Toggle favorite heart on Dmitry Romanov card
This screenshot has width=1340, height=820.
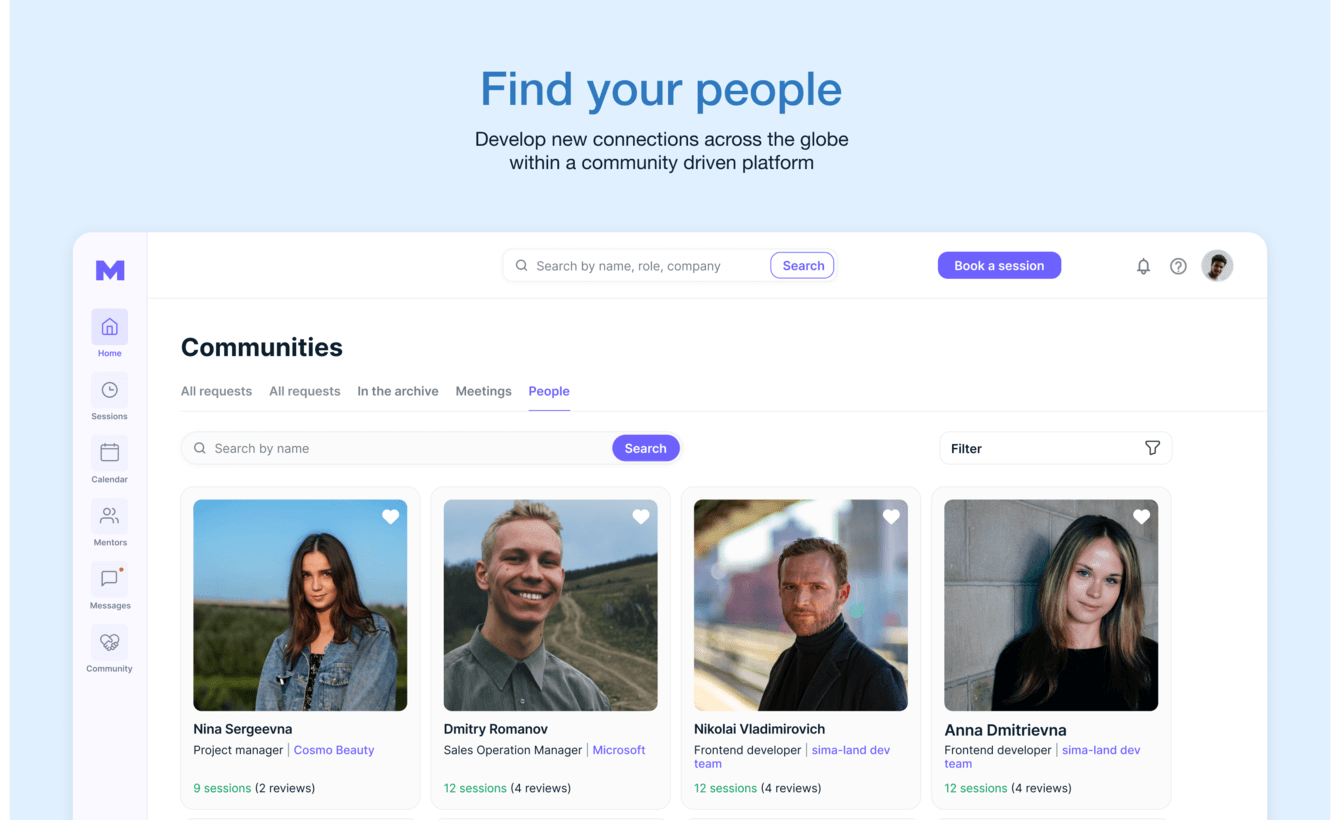coord(641,517)
